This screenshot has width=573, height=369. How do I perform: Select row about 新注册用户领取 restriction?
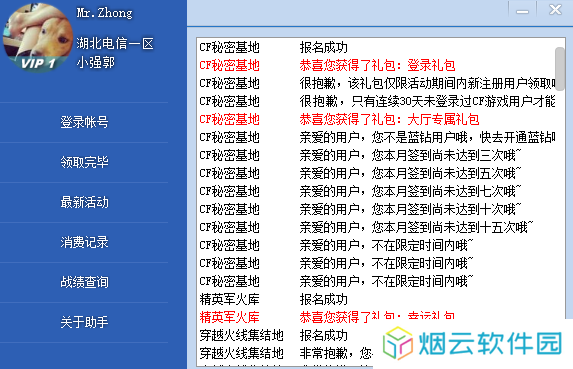coord(377,83)
